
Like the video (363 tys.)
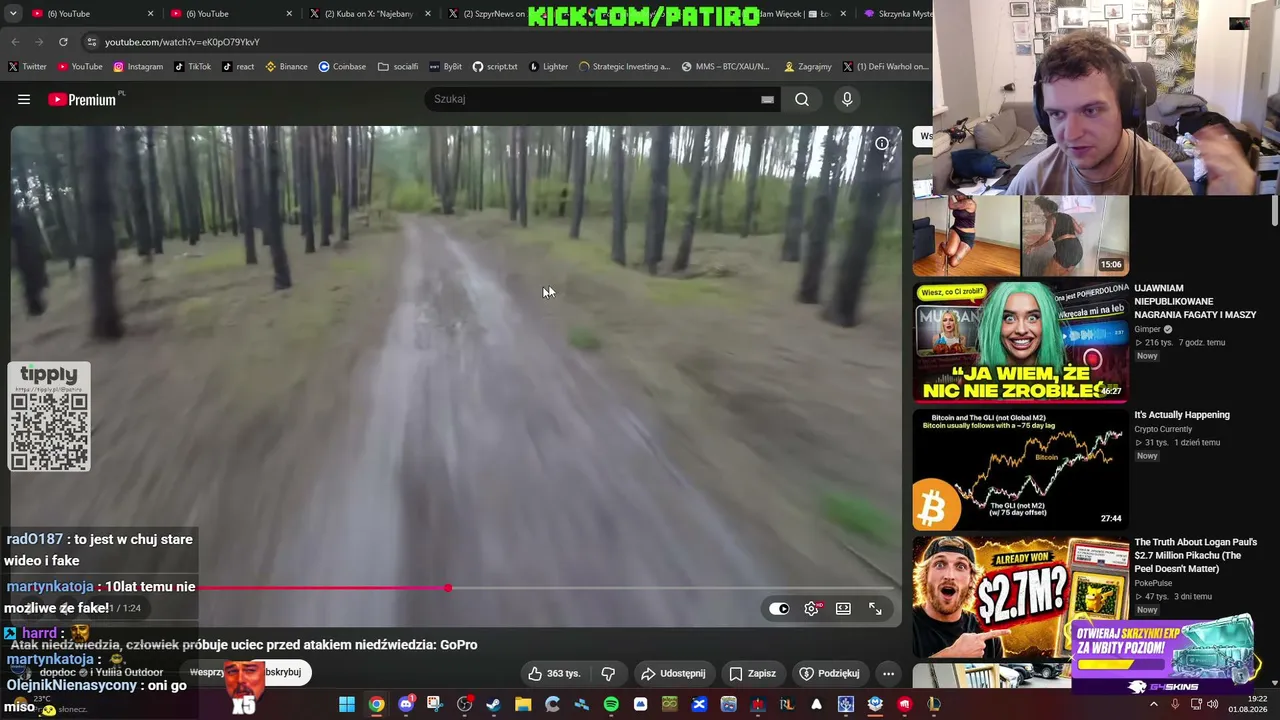click(554, 673)
